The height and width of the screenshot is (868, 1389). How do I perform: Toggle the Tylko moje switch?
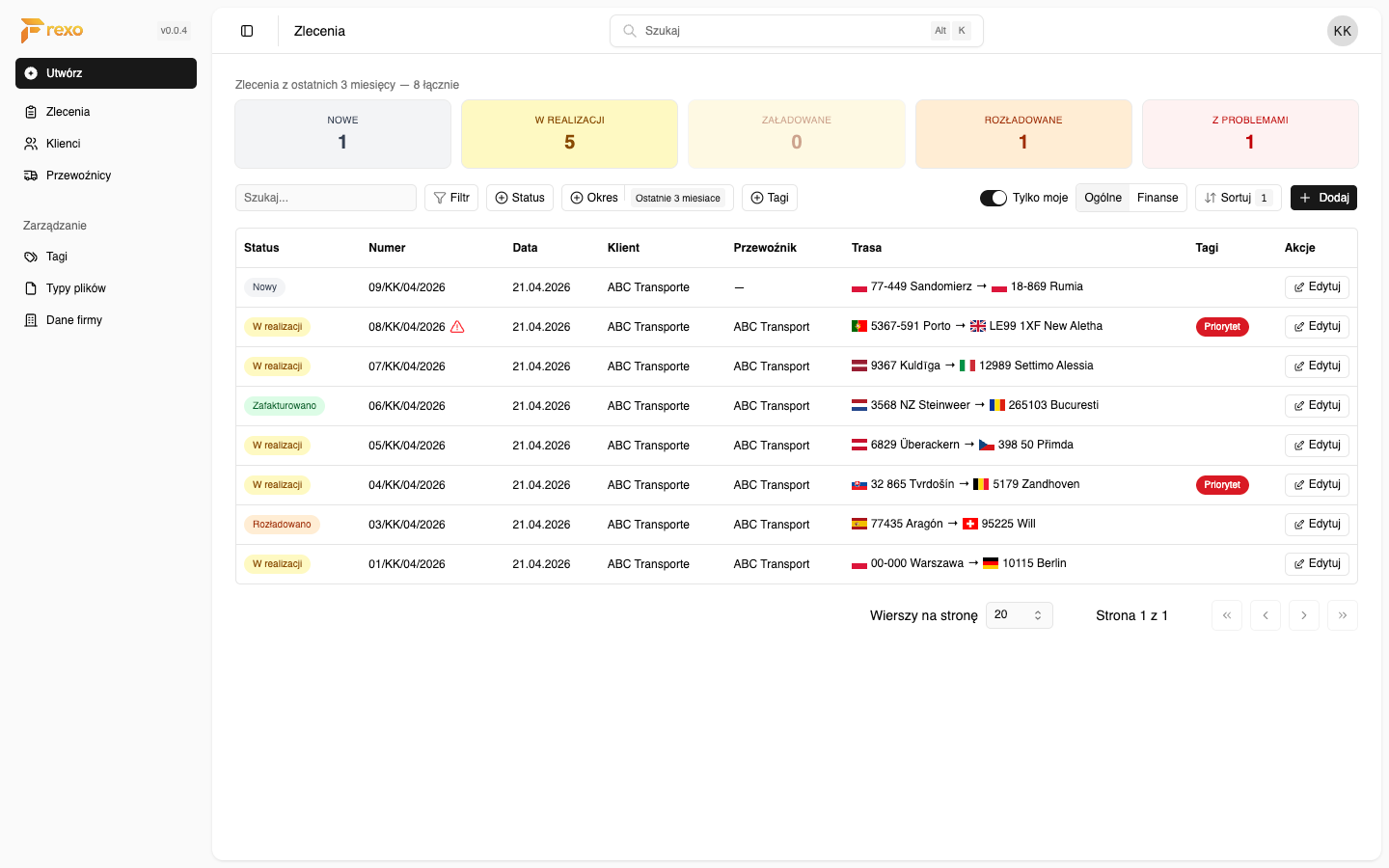pos(994,198)
